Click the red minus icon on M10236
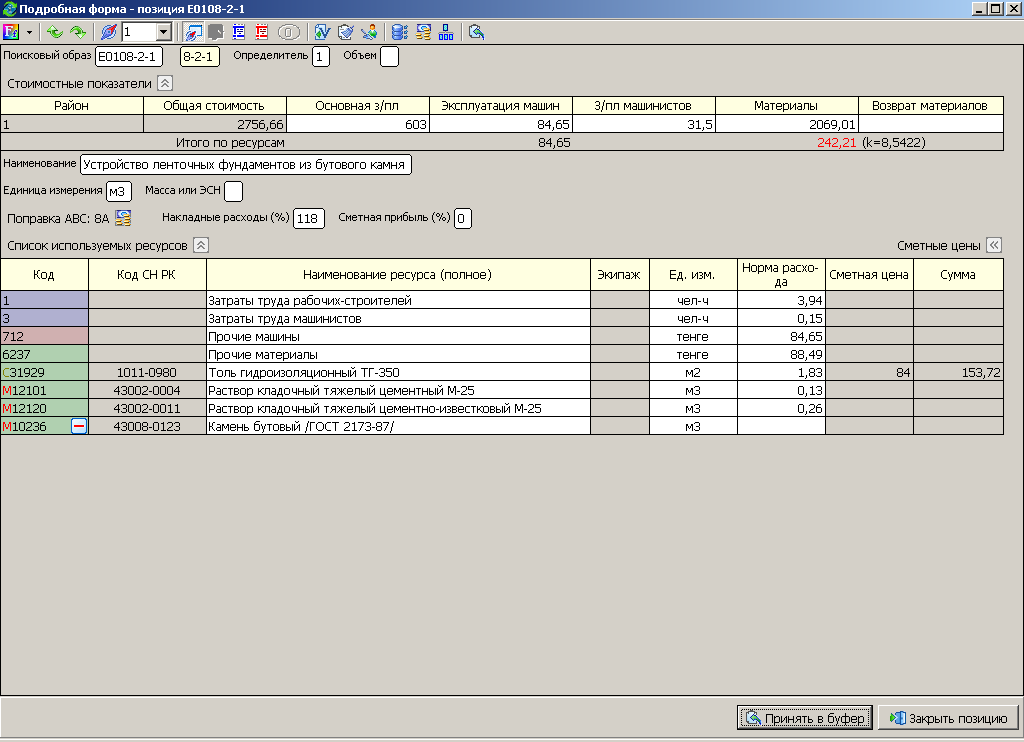This screenshot has width=1024, height=742. pyautogui.click(x=78, y=427)
